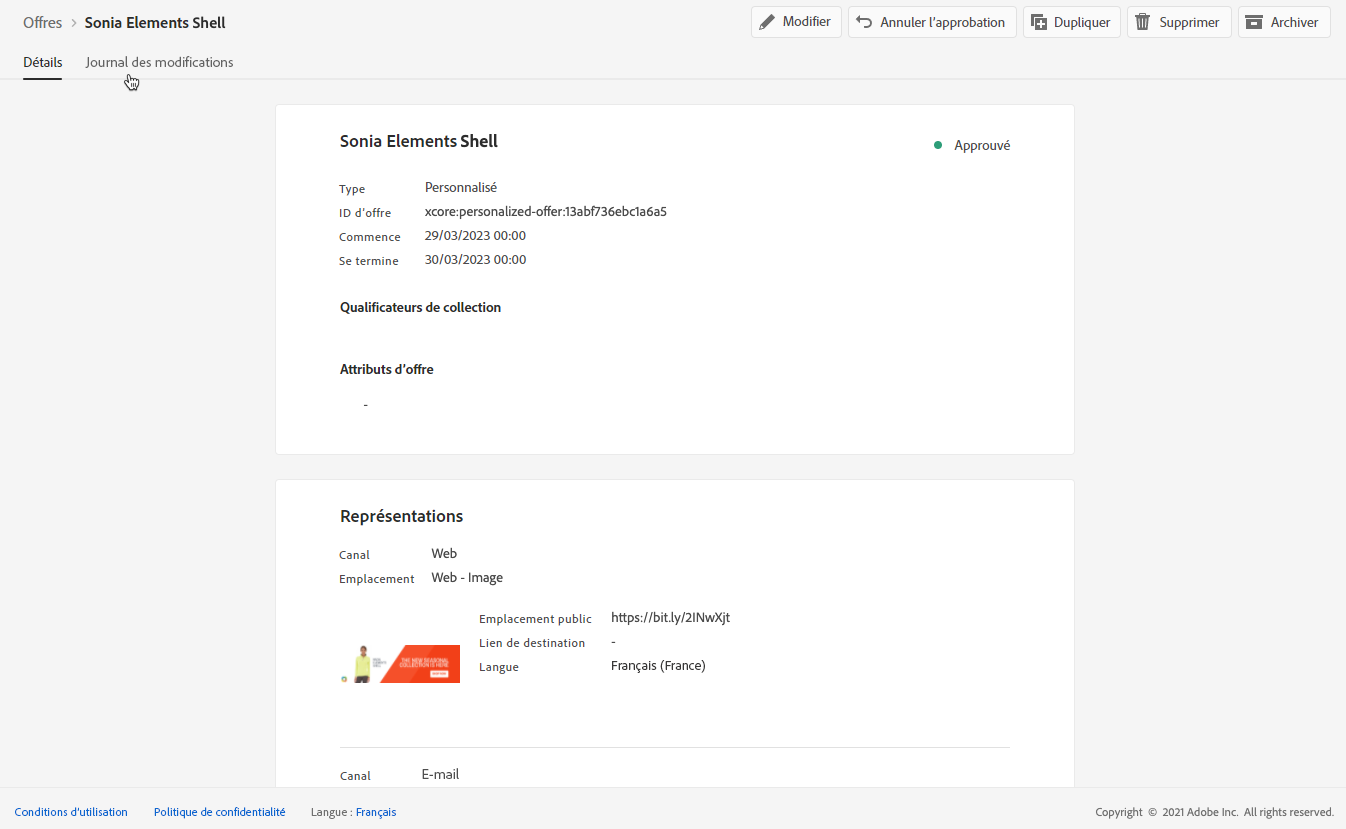Open Politique de confidentialité in the footer
The image size is (1346, 829).
click(219, 812)
